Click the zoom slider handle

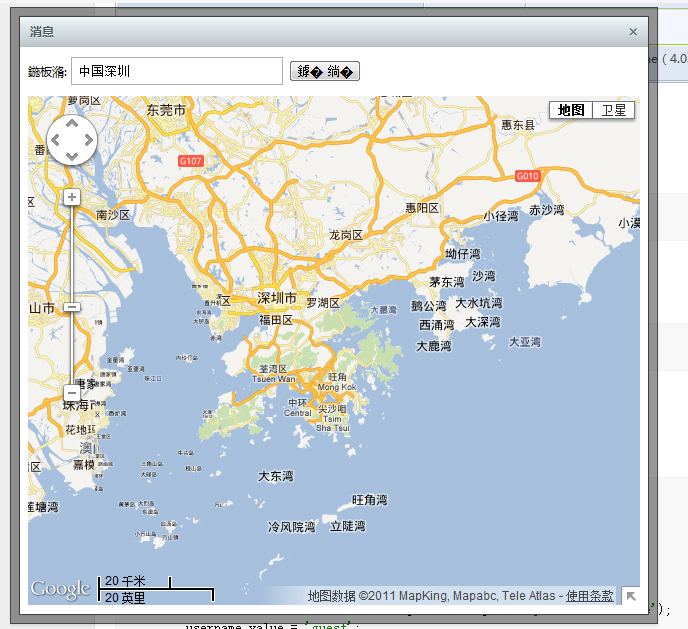coord(72,307)
